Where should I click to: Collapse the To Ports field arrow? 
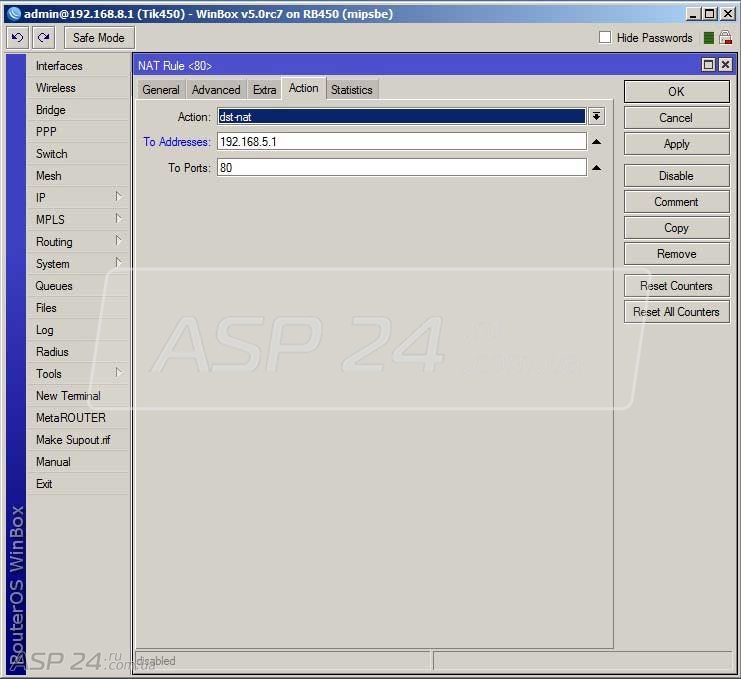pyautogui.click(x=596, y=168)
